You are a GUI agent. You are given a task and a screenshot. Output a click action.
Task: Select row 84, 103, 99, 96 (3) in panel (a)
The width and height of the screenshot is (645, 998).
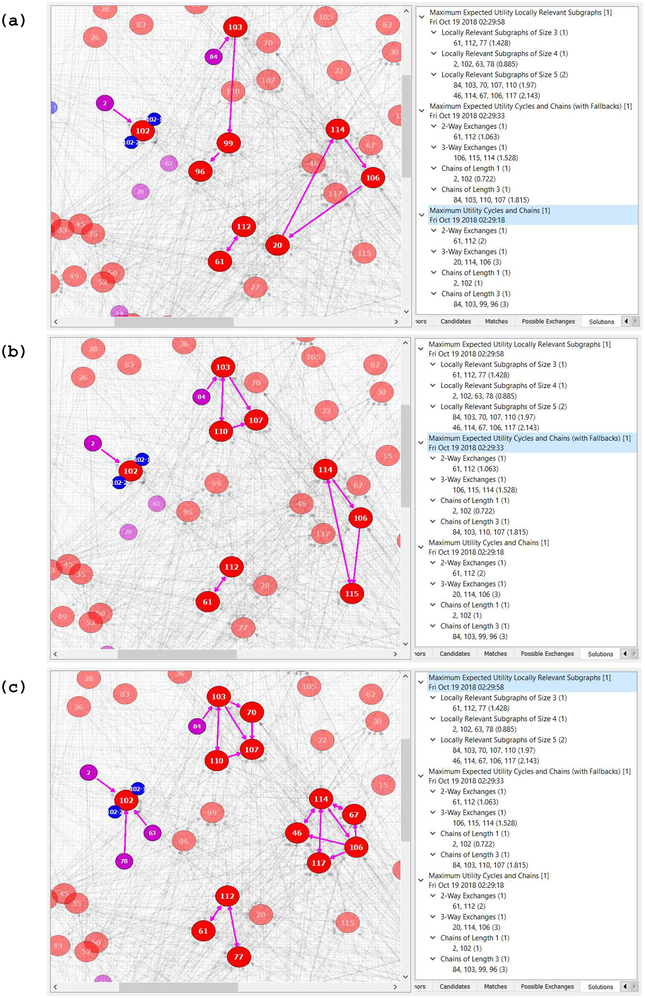(481, 304)
